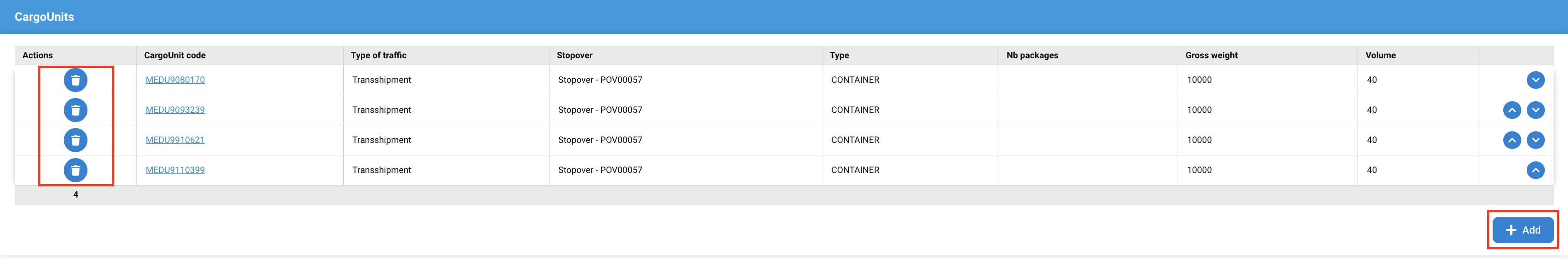Click the Nb packages cell of first row
This screenshot has width=1568, height=259.
(x=1087, y=80)
